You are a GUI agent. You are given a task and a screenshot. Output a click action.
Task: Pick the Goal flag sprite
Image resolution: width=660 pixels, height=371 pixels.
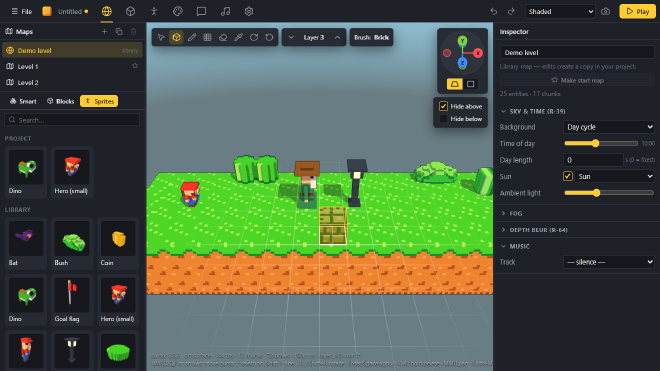click(x=72, y=300)
